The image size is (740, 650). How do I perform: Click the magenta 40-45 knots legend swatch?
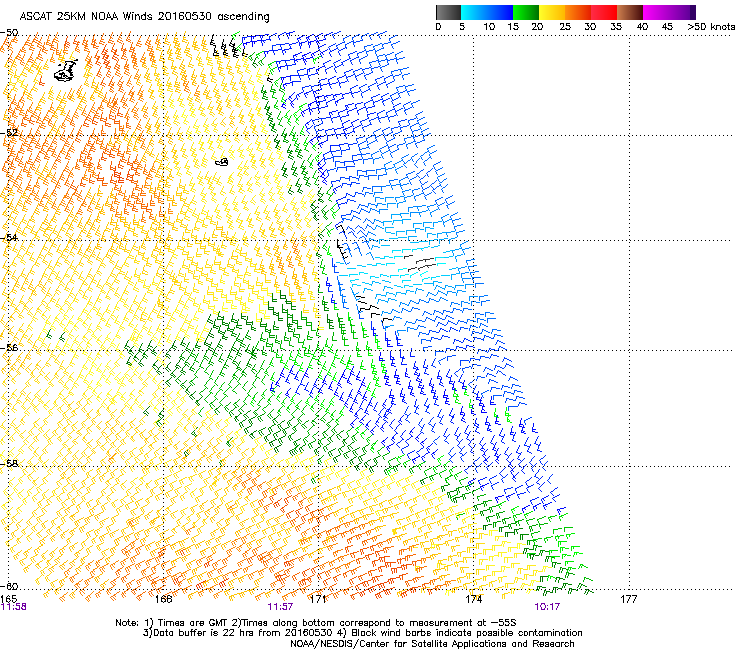(656, 12)
